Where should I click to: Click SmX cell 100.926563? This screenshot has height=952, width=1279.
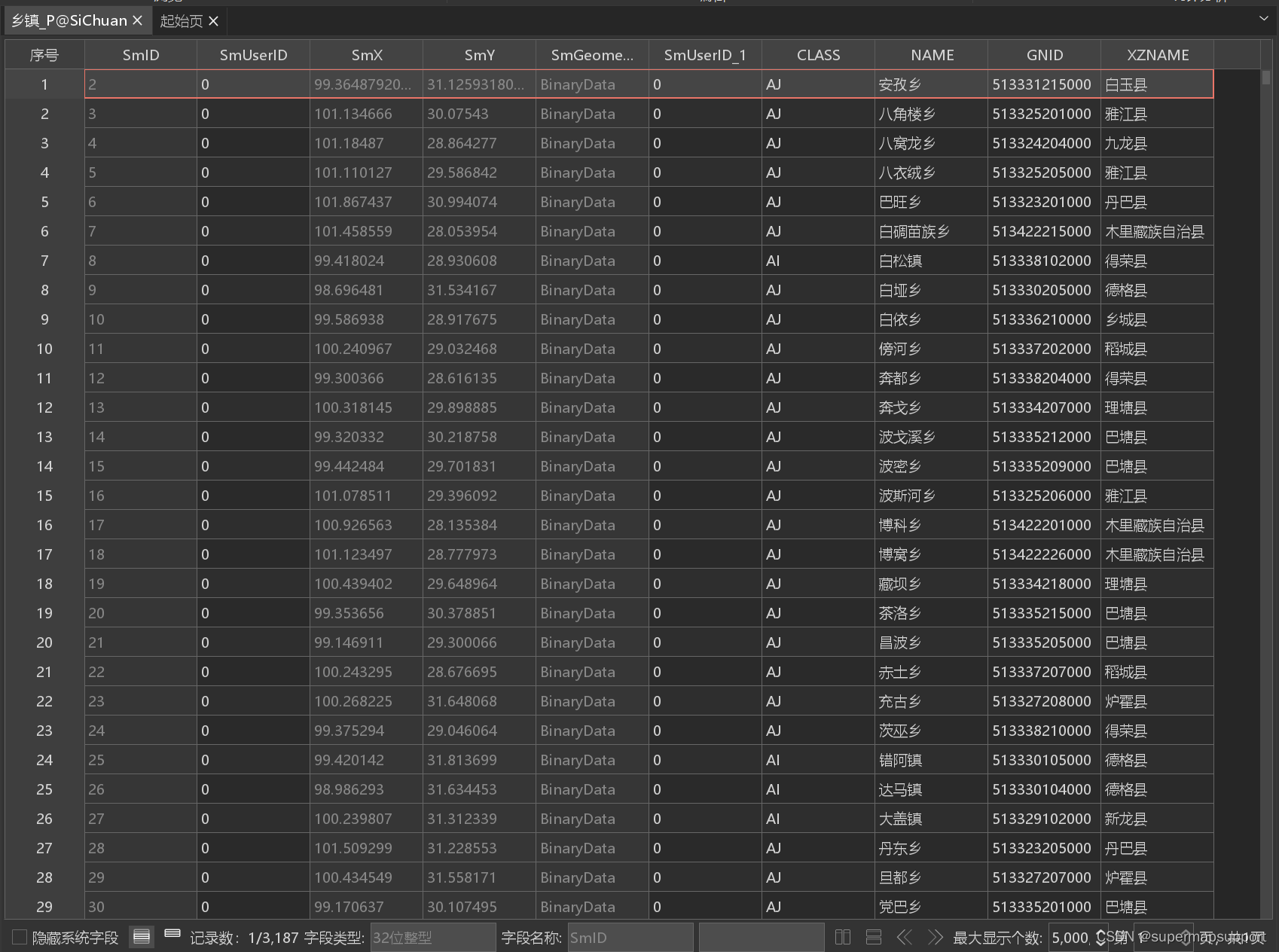[366, 525]
